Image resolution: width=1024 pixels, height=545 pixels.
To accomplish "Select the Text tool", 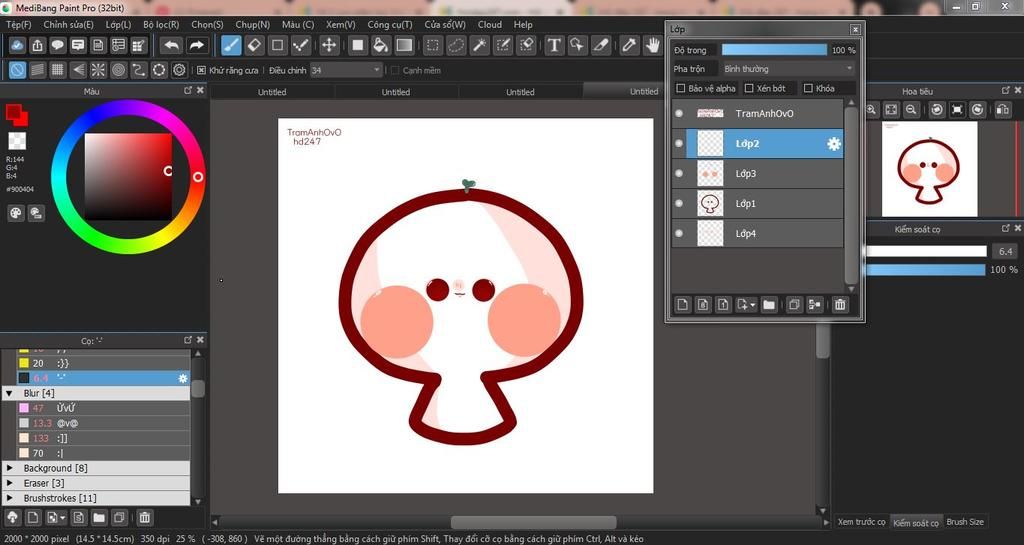I will (554, 45).
